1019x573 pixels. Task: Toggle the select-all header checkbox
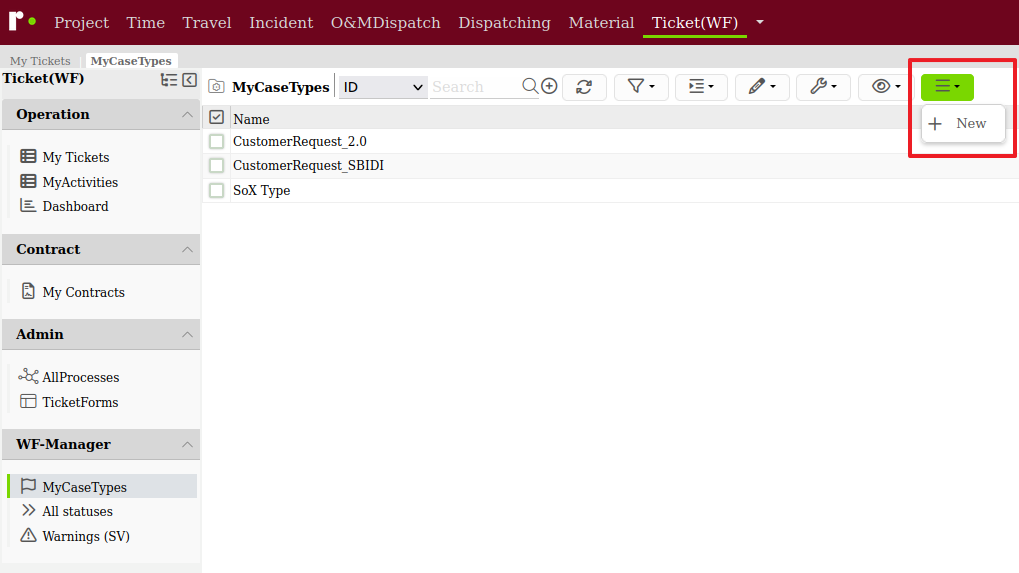click(x=216, y=117)
